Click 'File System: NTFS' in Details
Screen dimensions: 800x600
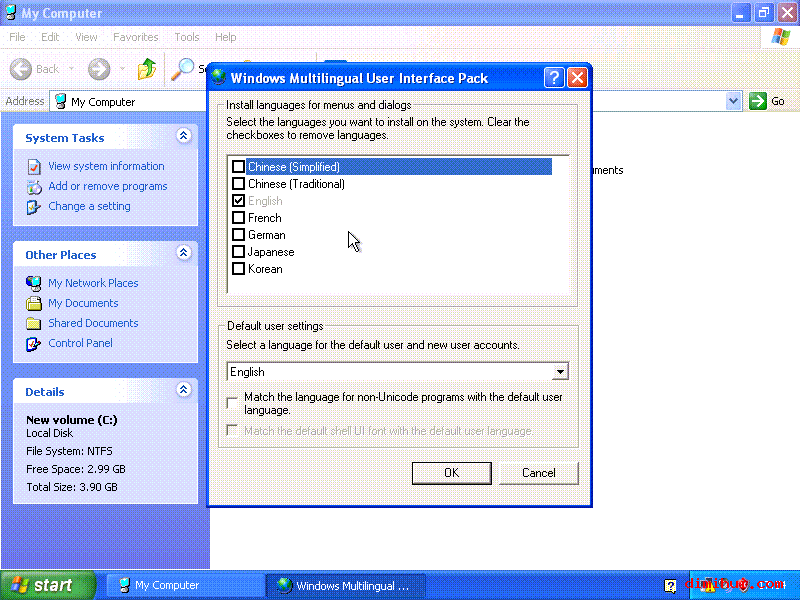(69, 451)
